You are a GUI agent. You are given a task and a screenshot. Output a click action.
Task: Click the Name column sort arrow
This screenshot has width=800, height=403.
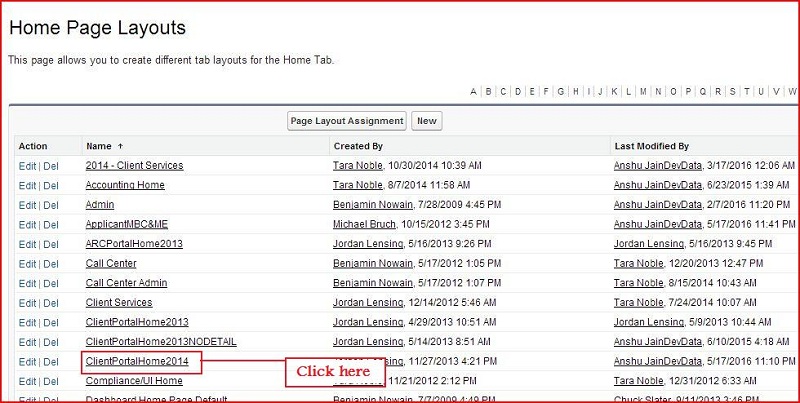click(x=120, y=146)
